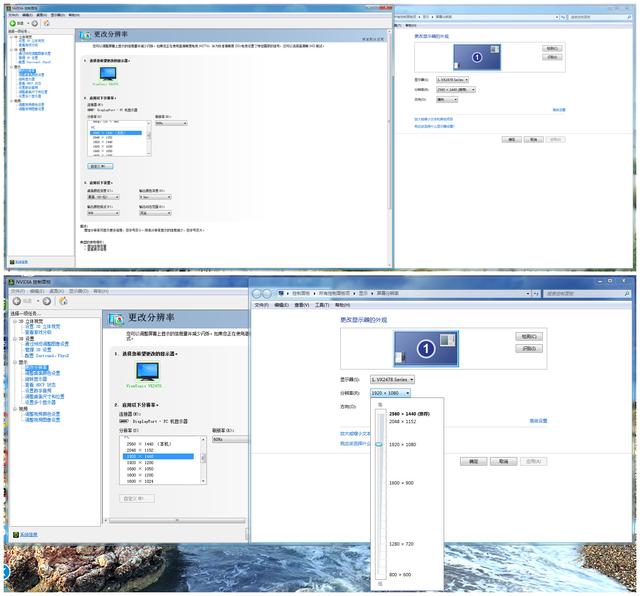The height and width of the screenshot is (596, 640).
Task: Click 检测(C) button in bottom resolution window
Action: 529,336
